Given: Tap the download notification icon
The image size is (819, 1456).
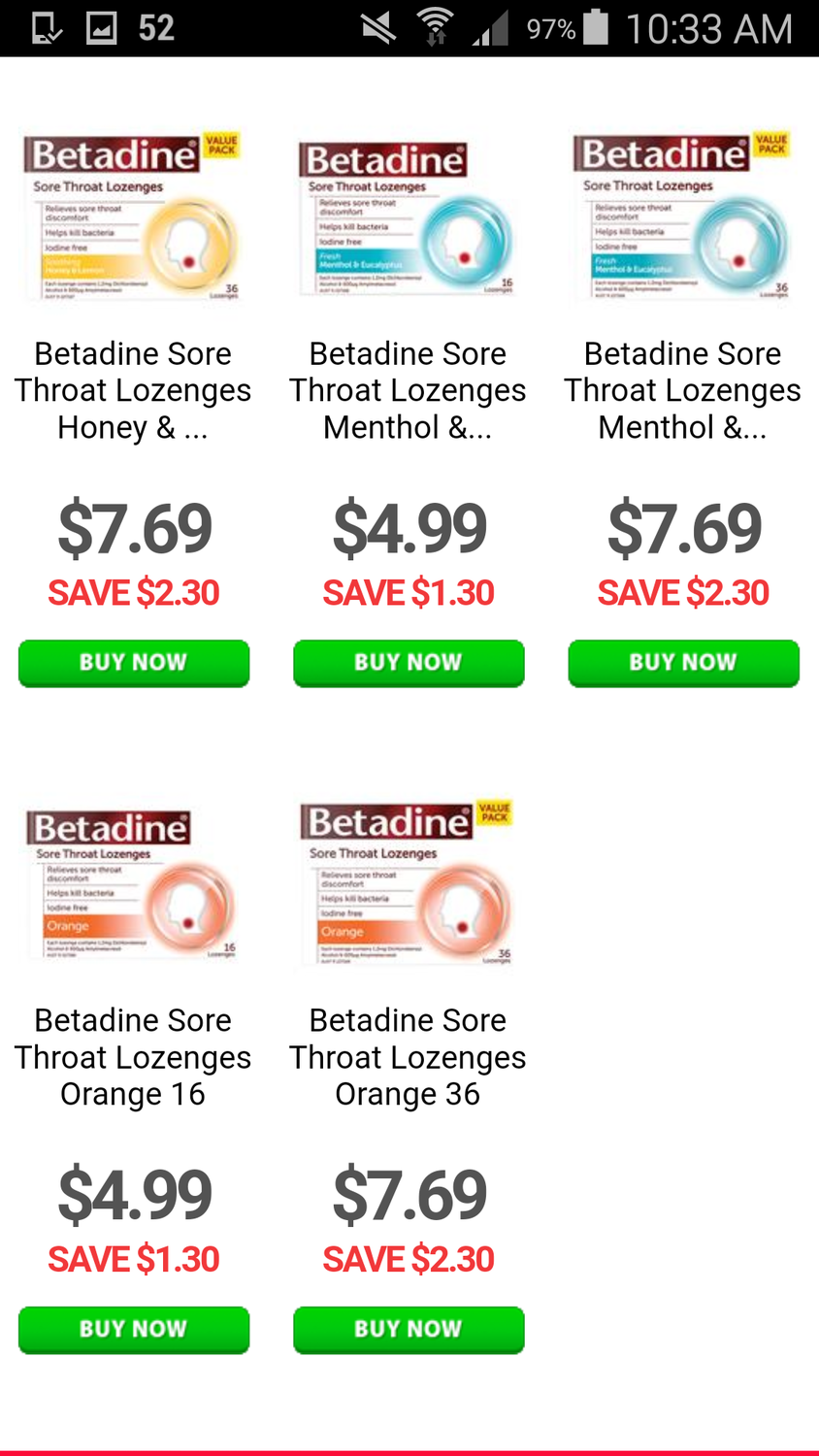Looking at the screenshot, I should (x=46, y=28).
